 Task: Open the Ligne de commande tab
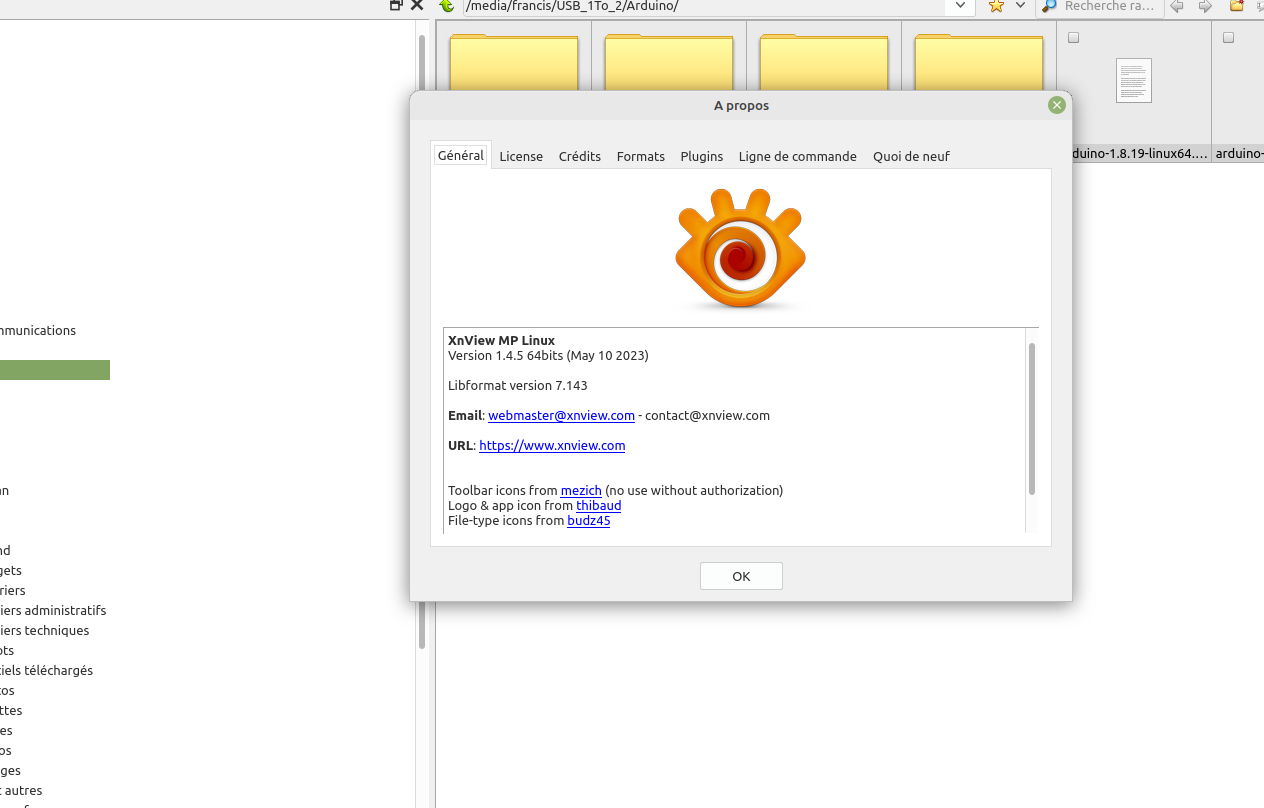click(798, 156)
